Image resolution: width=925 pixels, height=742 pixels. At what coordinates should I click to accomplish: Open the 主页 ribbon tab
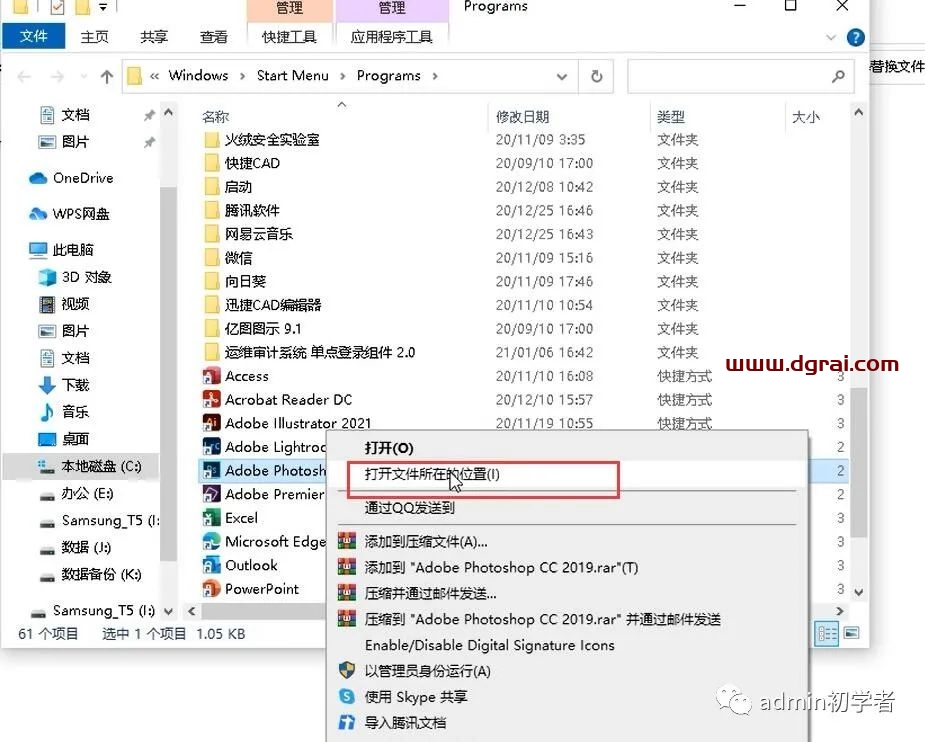click(x=94, y=37)
